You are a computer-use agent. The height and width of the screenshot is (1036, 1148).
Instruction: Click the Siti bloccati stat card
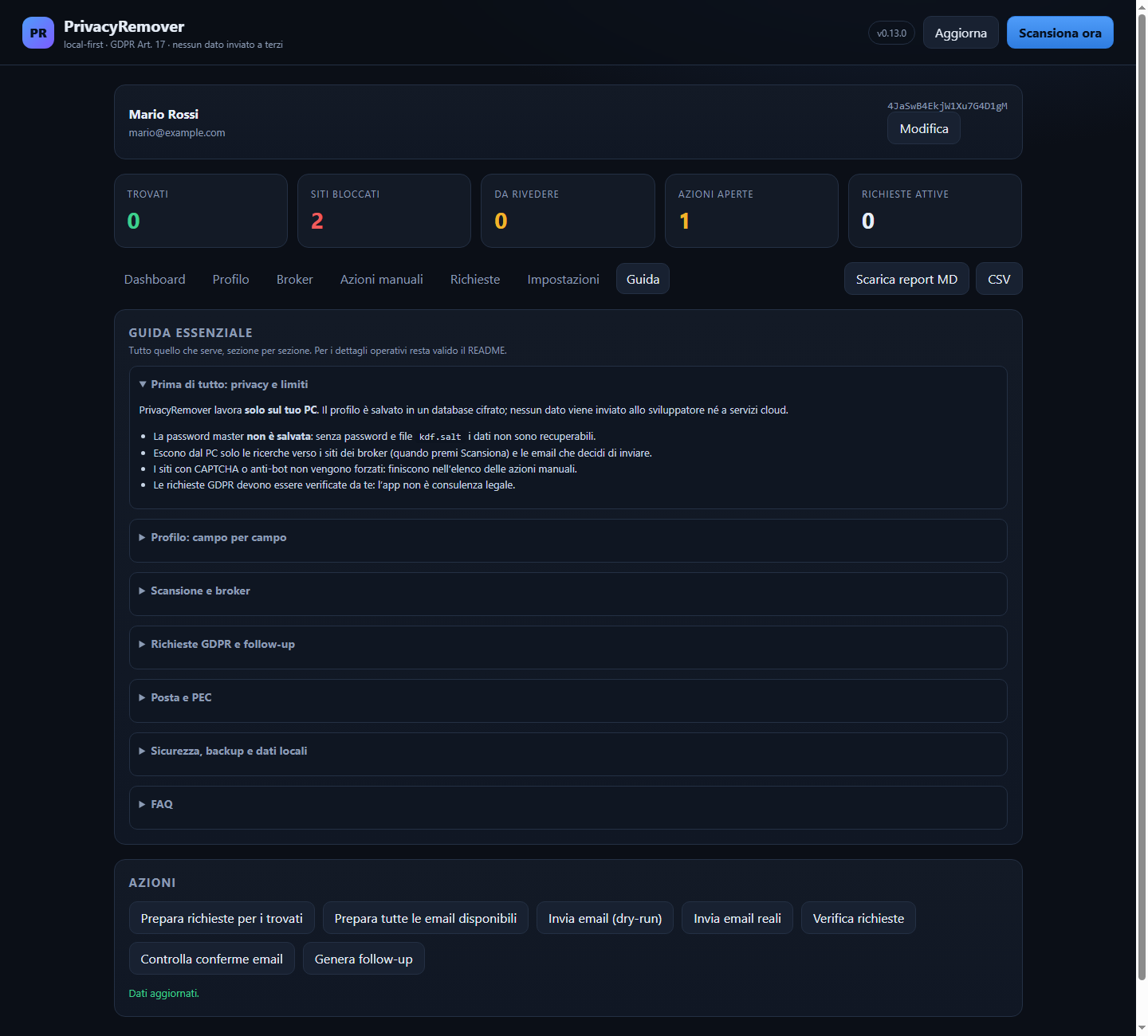point(384,210)
